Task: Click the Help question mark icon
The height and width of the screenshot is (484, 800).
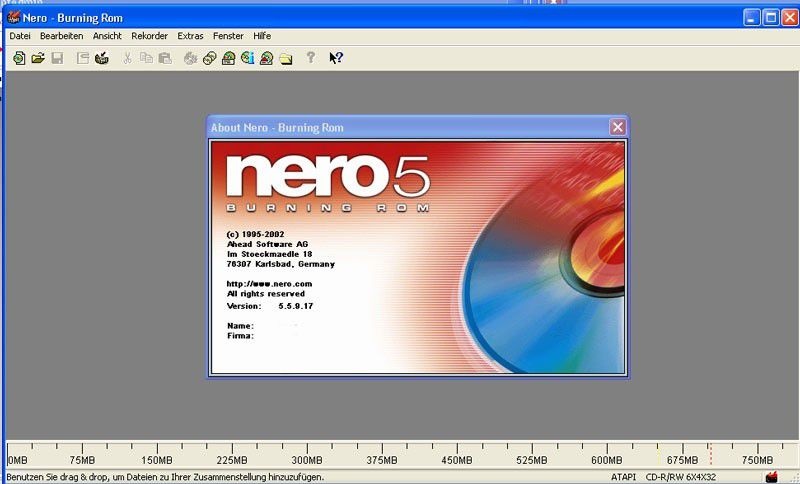Action: 311,57
